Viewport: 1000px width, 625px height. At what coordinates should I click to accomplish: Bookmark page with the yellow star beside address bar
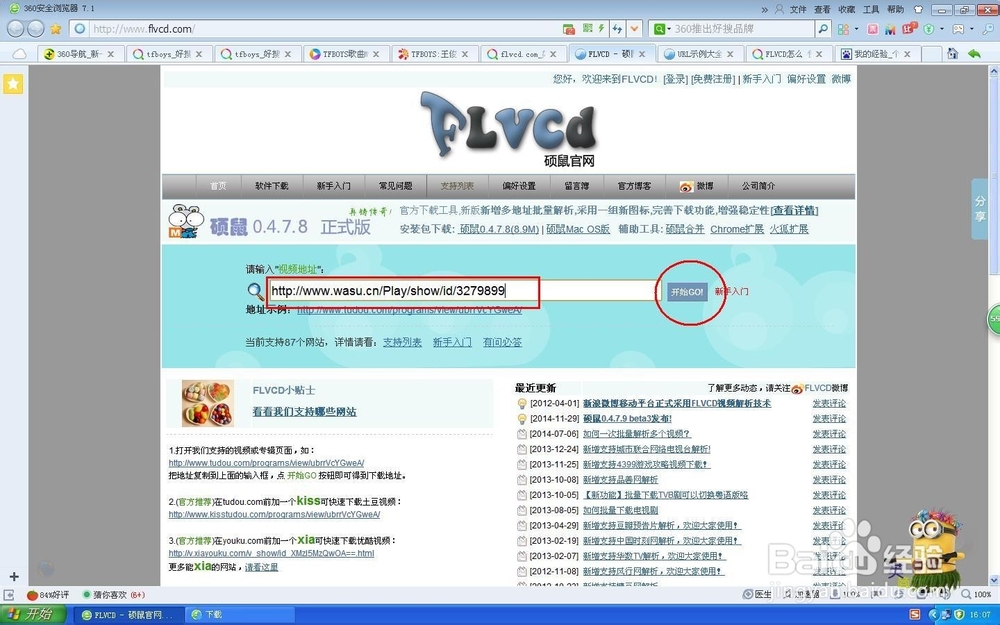tap(56, 29)
